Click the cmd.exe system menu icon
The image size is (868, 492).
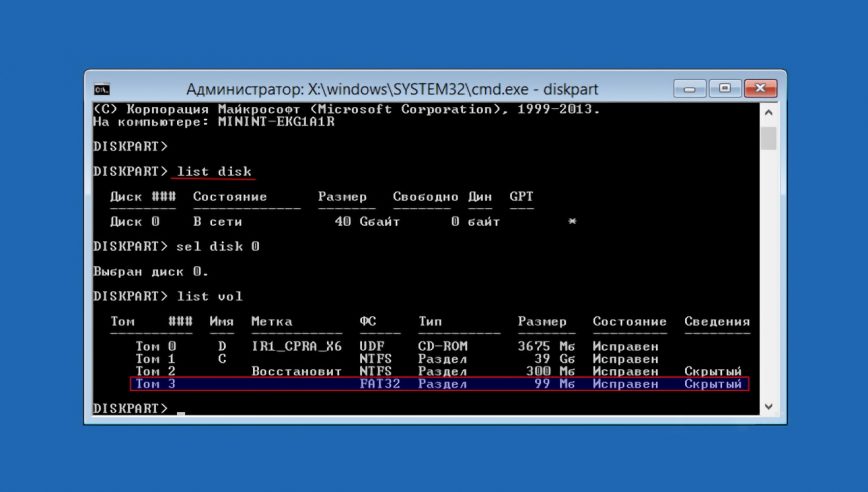(x=102, y=89)
